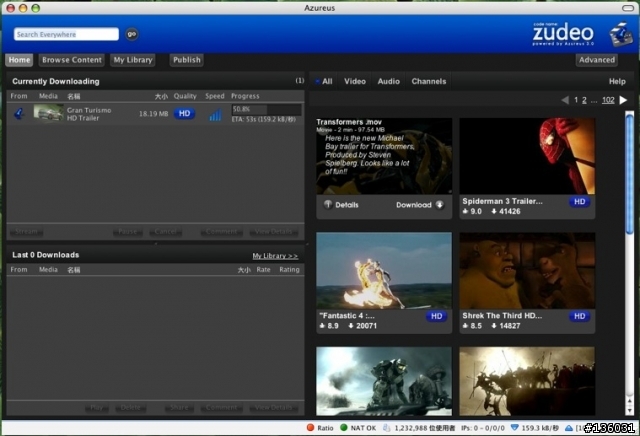Open the Shrek The Third thumbnail
The width and height of the screenshot is (640, 436).
tap(527, 270)
